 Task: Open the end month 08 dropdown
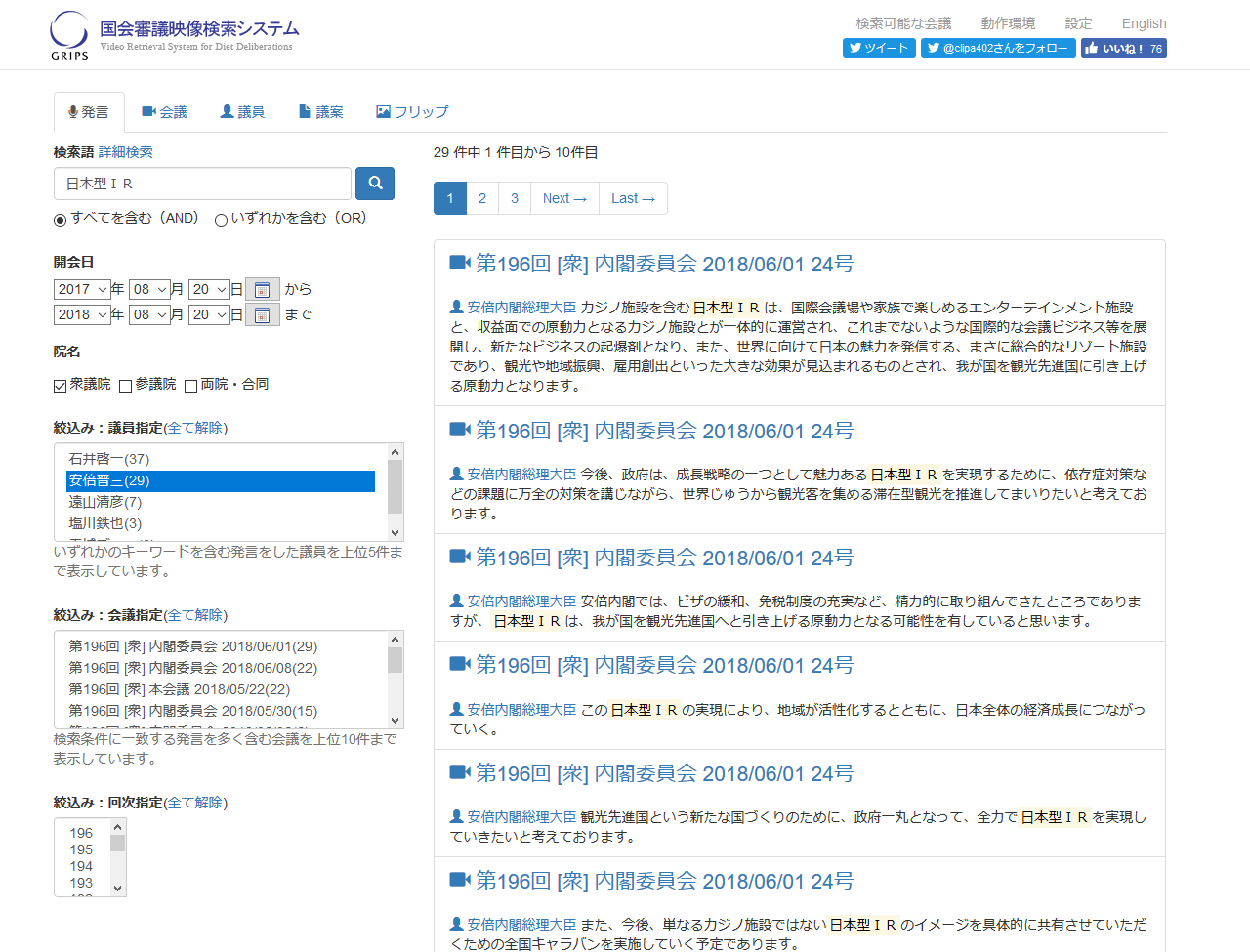pos(149,314)
